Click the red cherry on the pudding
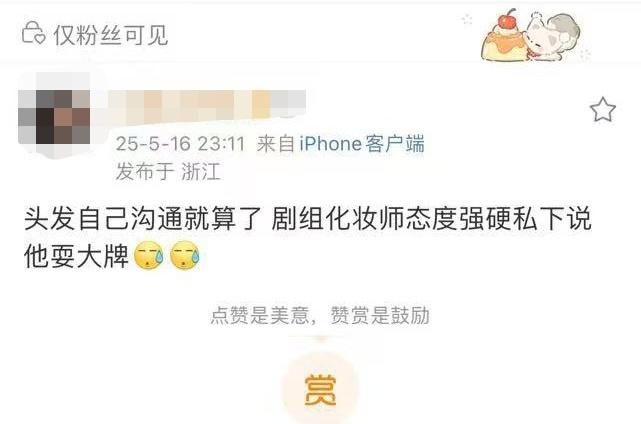The width and height of the screenshot is (641, 424). 509,20
